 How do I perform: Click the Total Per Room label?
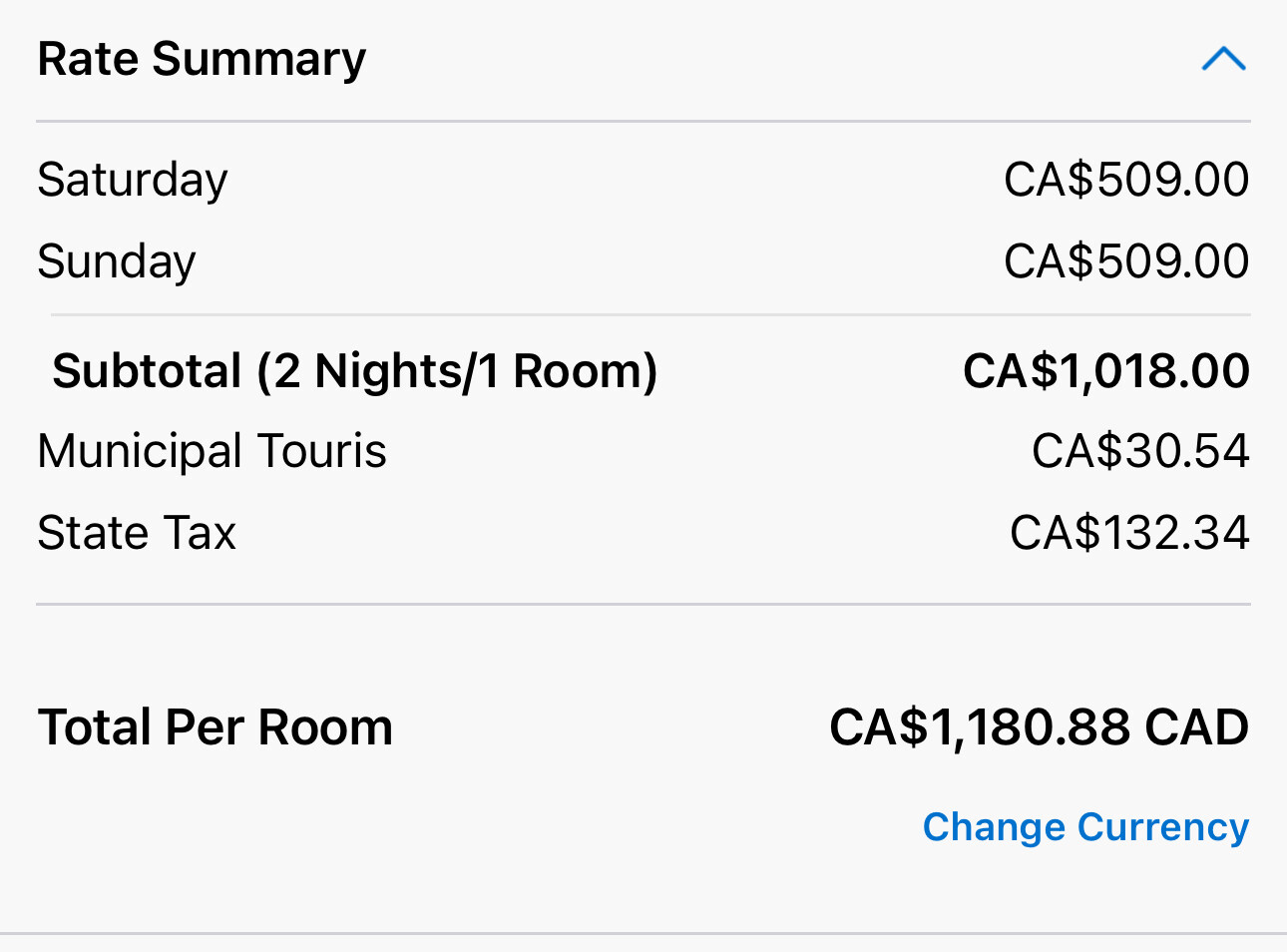[x=215, y=727]
